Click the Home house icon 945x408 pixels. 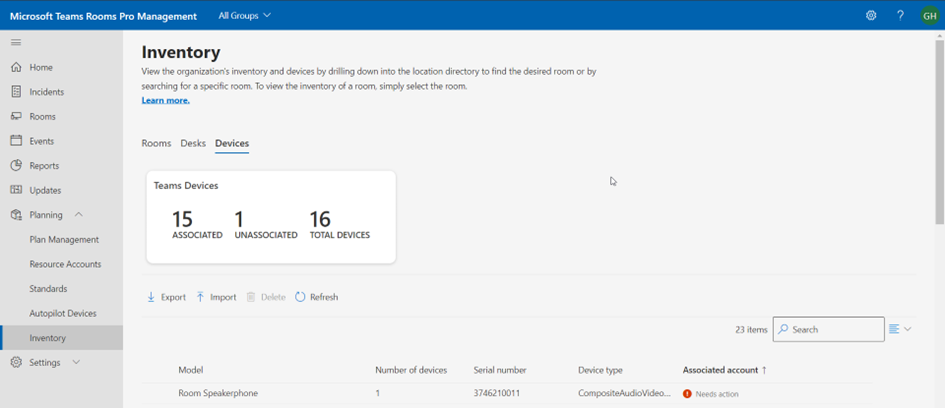click(x=16, y=67)
